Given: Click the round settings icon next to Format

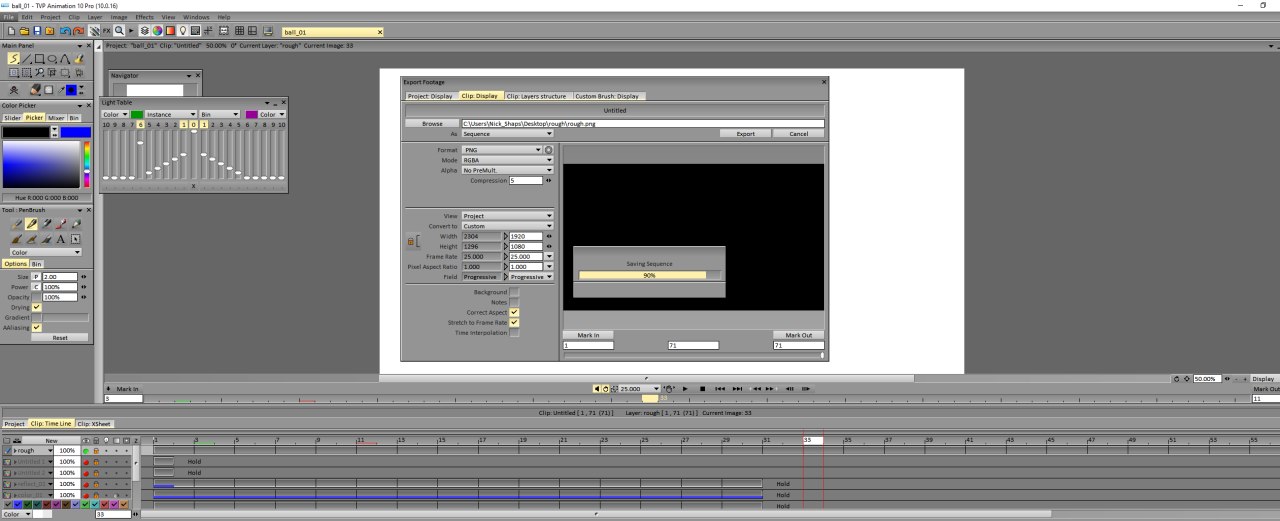Looking at the screenshot, I should (548, 150).
